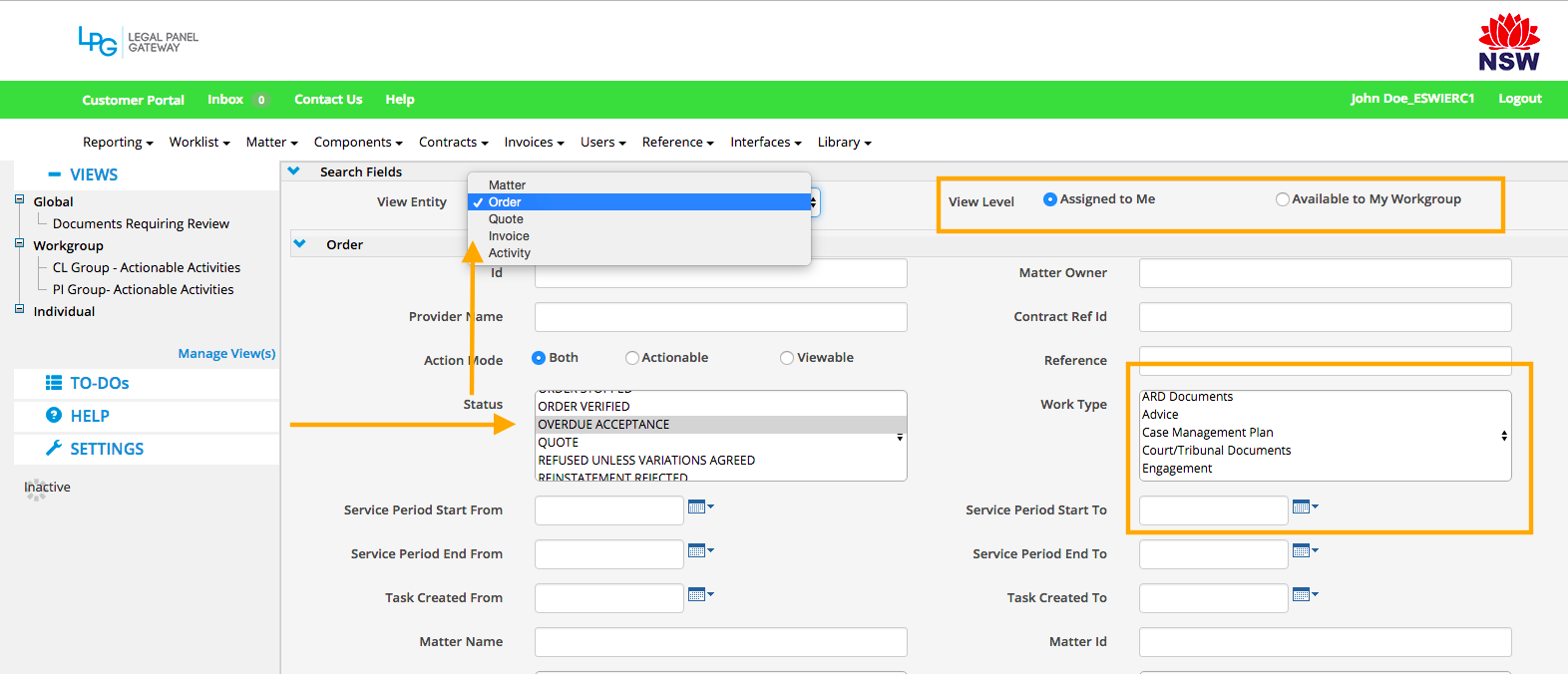Screen dimensions: 1568x674
Task: Open the Reporting dropdown menu
Action: tap(118, 142)
